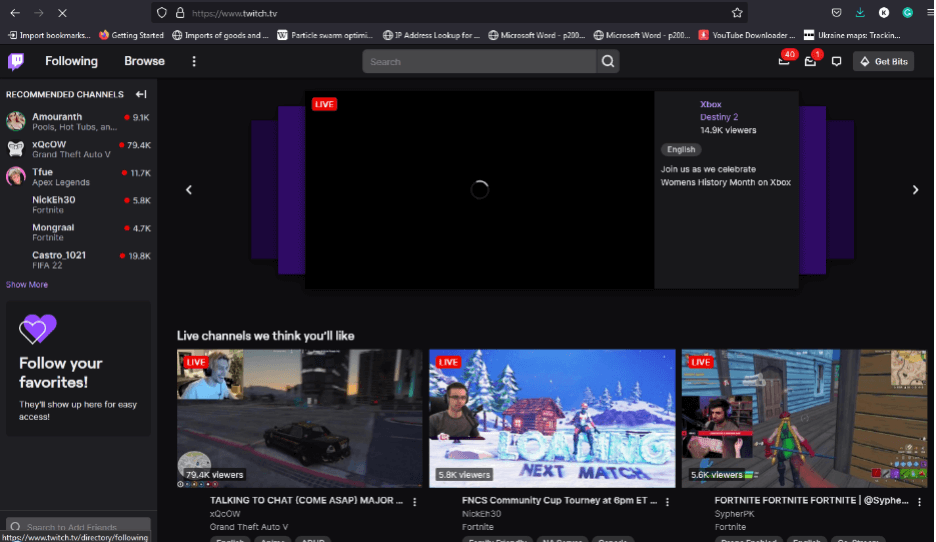Image resolution: width=936 pixels, height=542 pixels.
Task: Go to previous carousel stream
Action: [x=189, y=190]
